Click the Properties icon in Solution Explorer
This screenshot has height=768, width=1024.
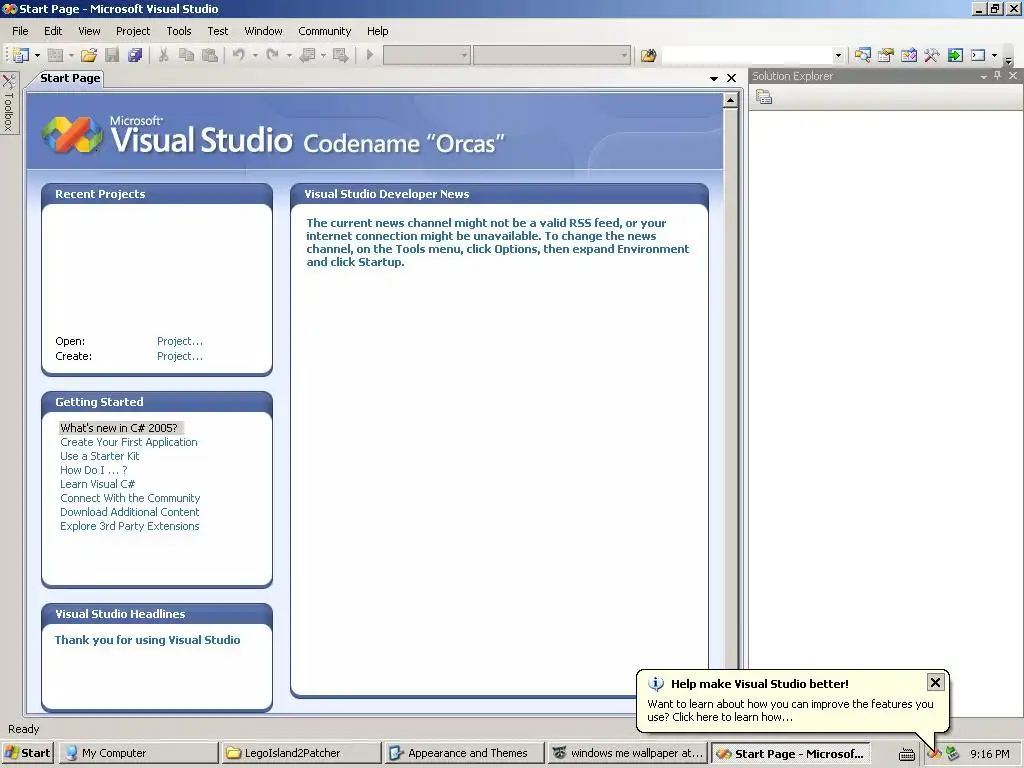764,97
